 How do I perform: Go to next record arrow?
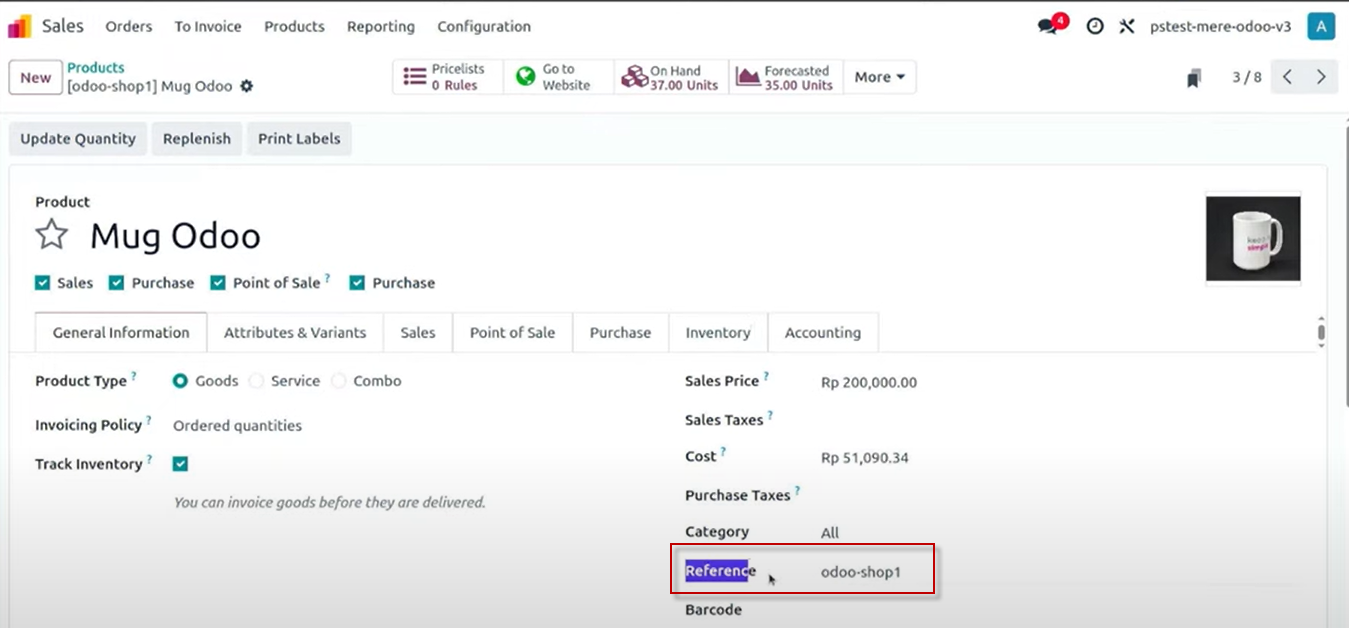pos(1322,77)
